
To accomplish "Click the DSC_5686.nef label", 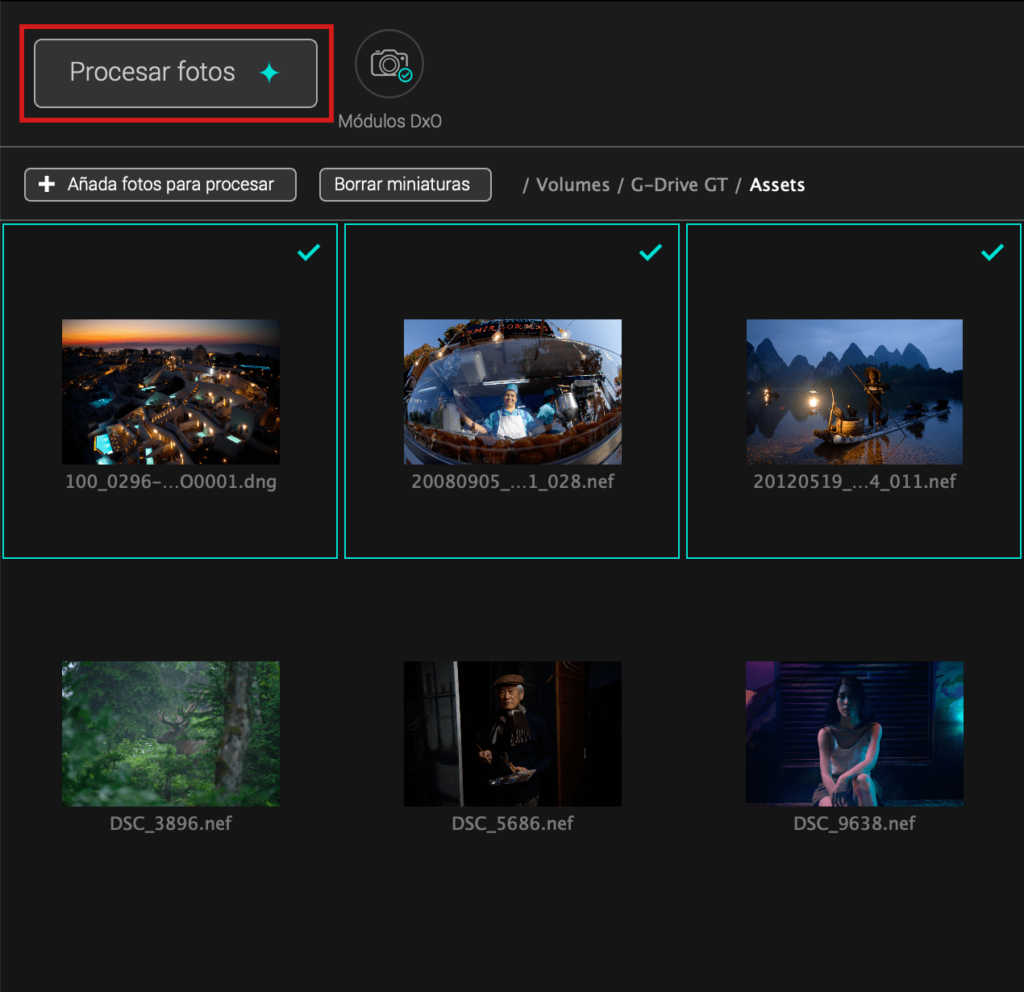I will 513,824.
